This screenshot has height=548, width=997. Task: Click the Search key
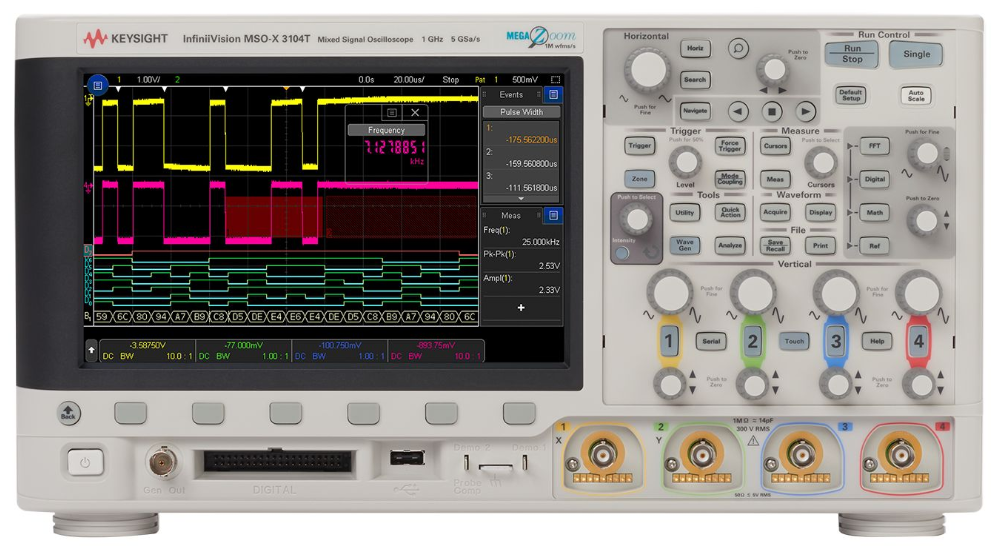pos(695,80)
